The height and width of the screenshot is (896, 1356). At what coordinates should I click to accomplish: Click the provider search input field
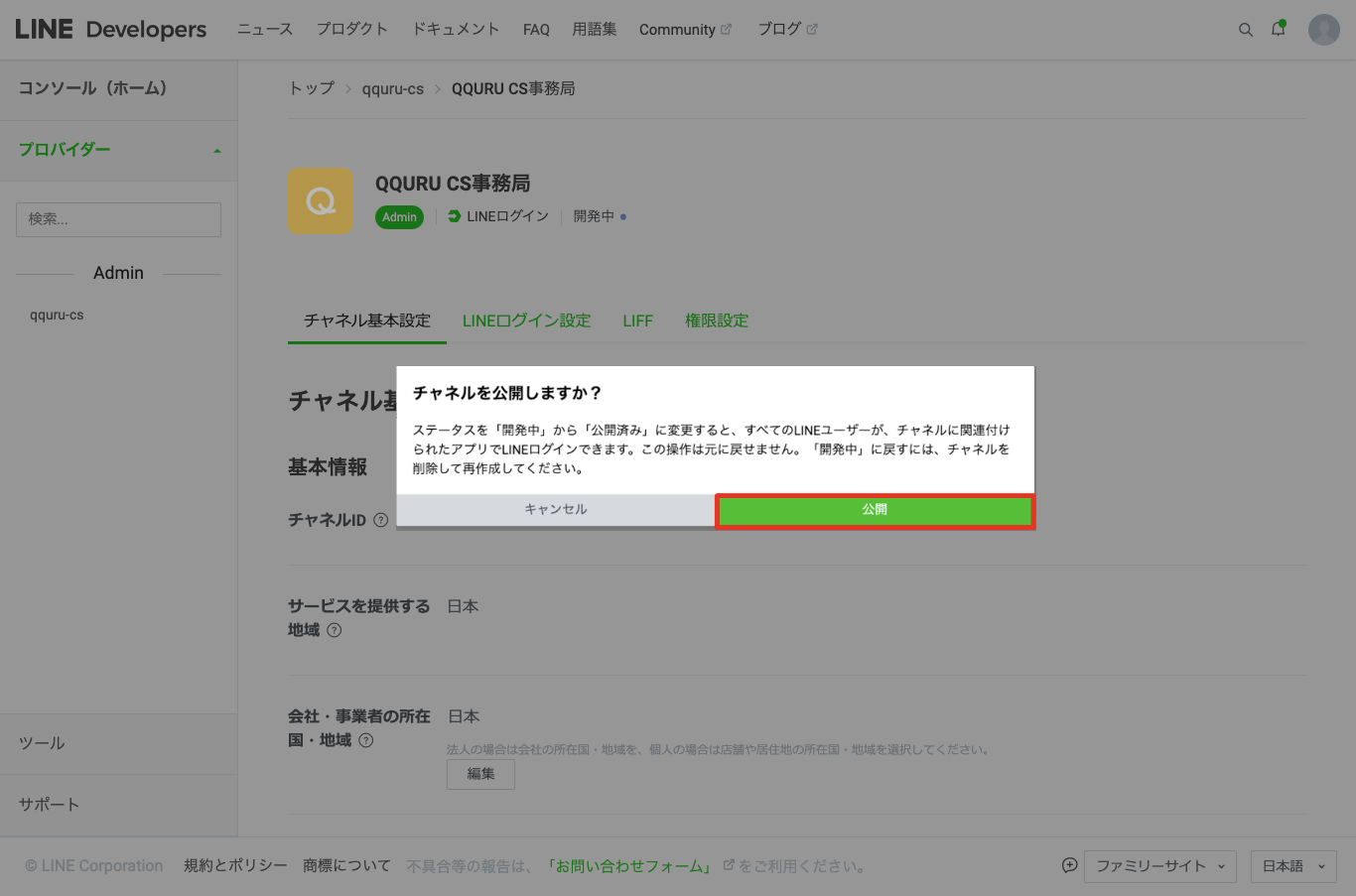pyautogui.click(x=118, y=219)
